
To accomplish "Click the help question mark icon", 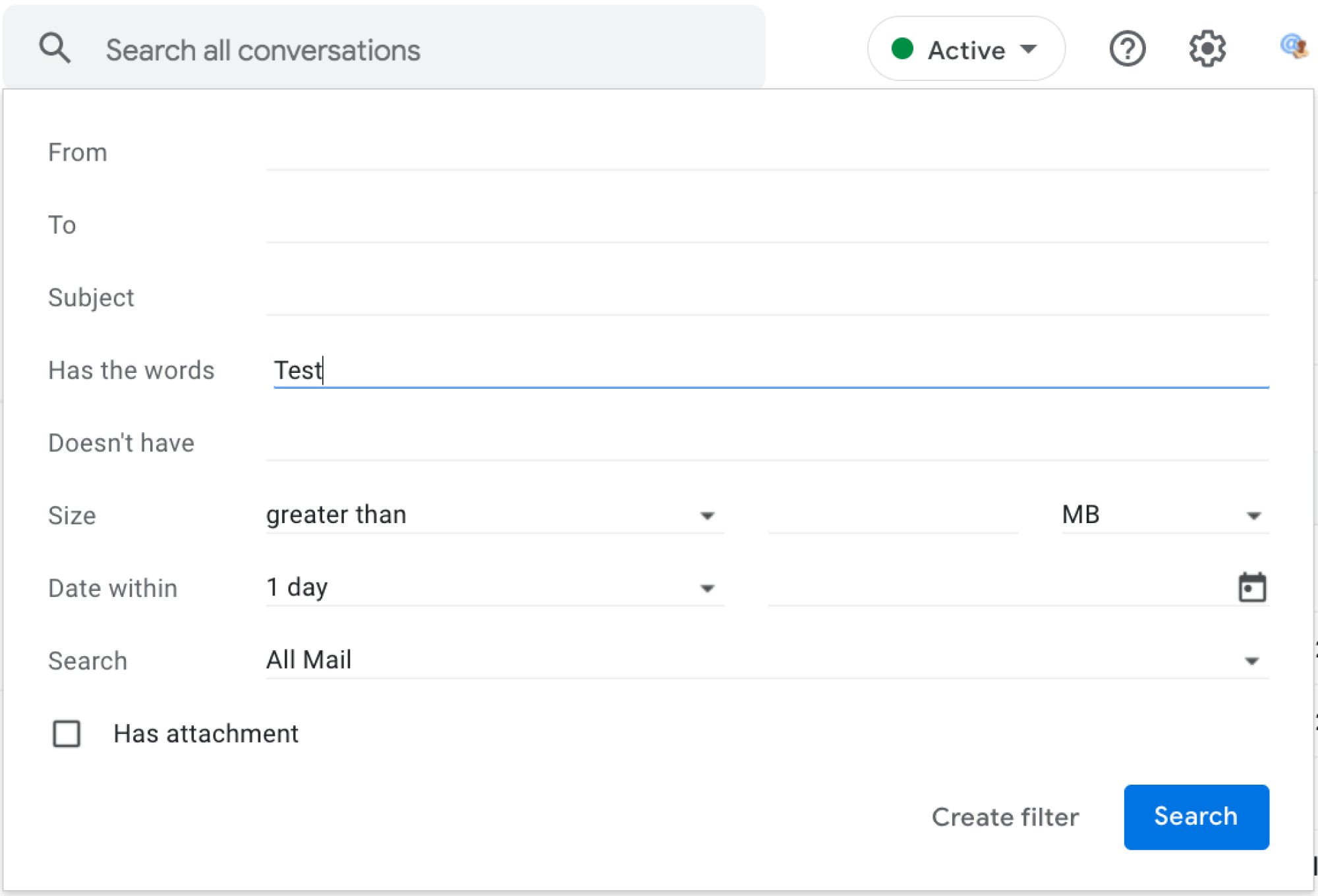I will 1128,48.
